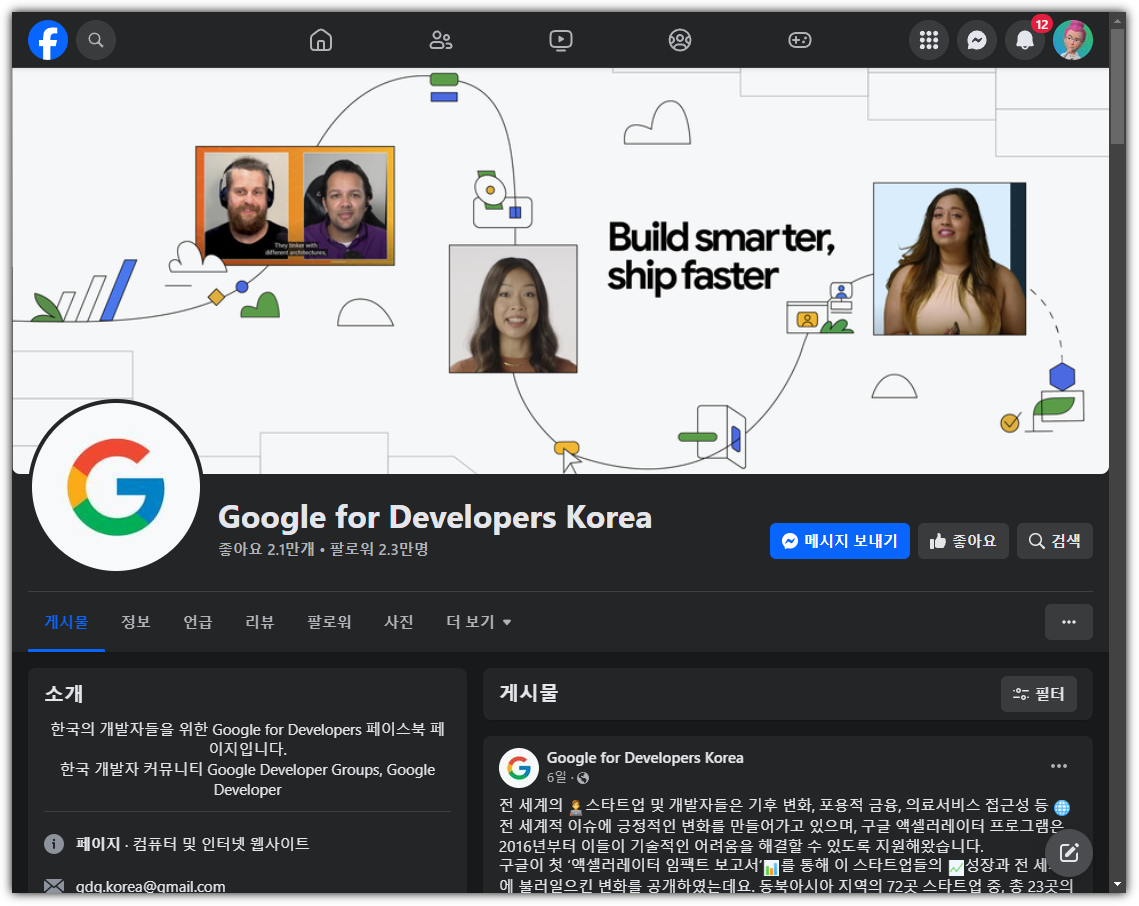Open the Facebook home logo
Screen dimensions: 1139x906
coord(48,40)
